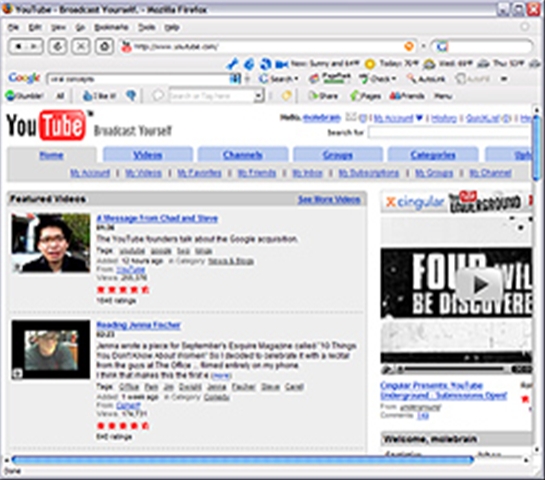Click the speech bubble icon on StumbleUpon toolbar
Viewport: 545px width, 480px height.
point(158,96)
